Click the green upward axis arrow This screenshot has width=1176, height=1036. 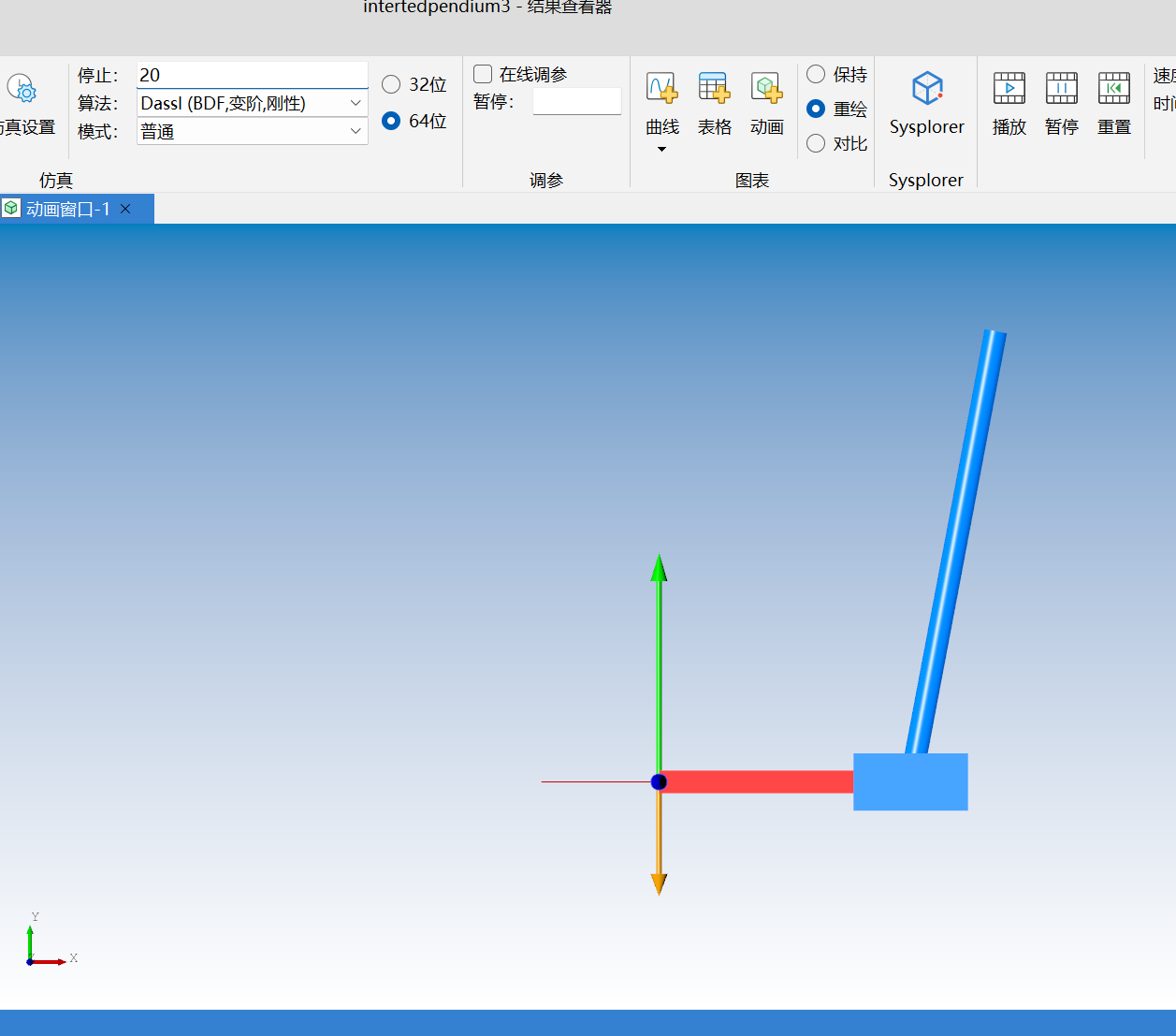(659, 664)
